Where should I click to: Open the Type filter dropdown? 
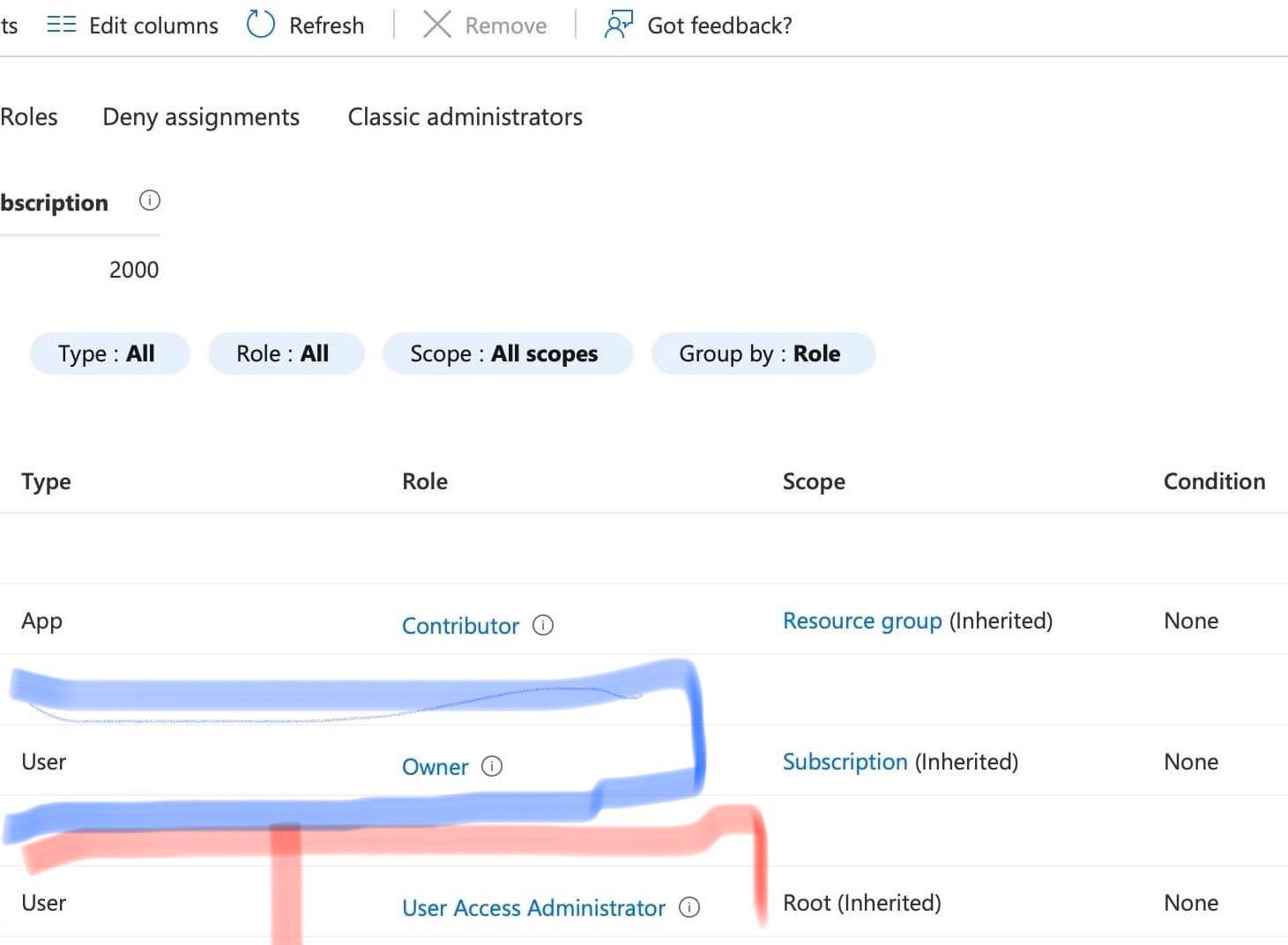coord(108,353)
